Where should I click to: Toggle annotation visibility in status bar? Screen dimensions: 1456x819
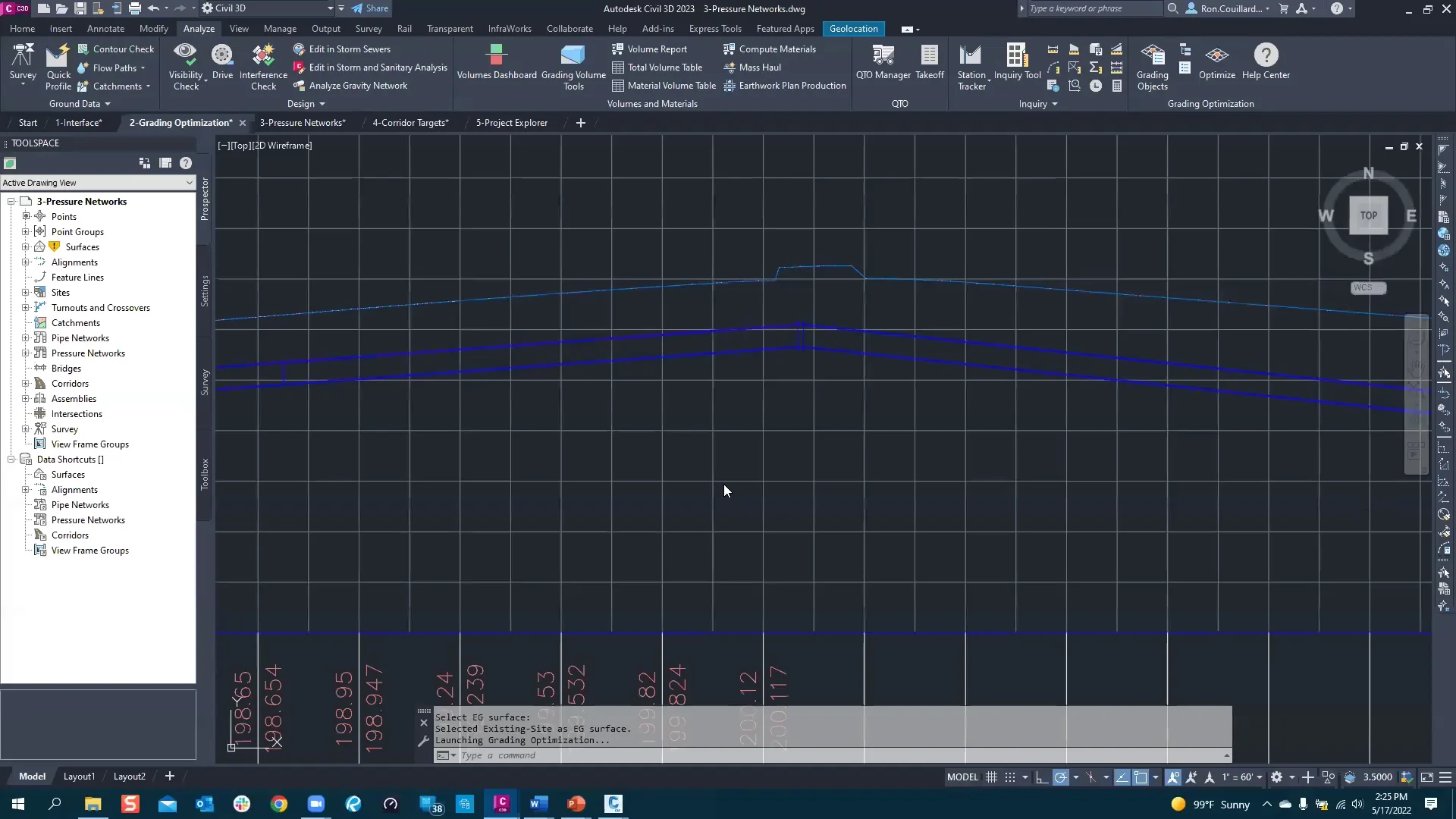(x=1173, y=777)
